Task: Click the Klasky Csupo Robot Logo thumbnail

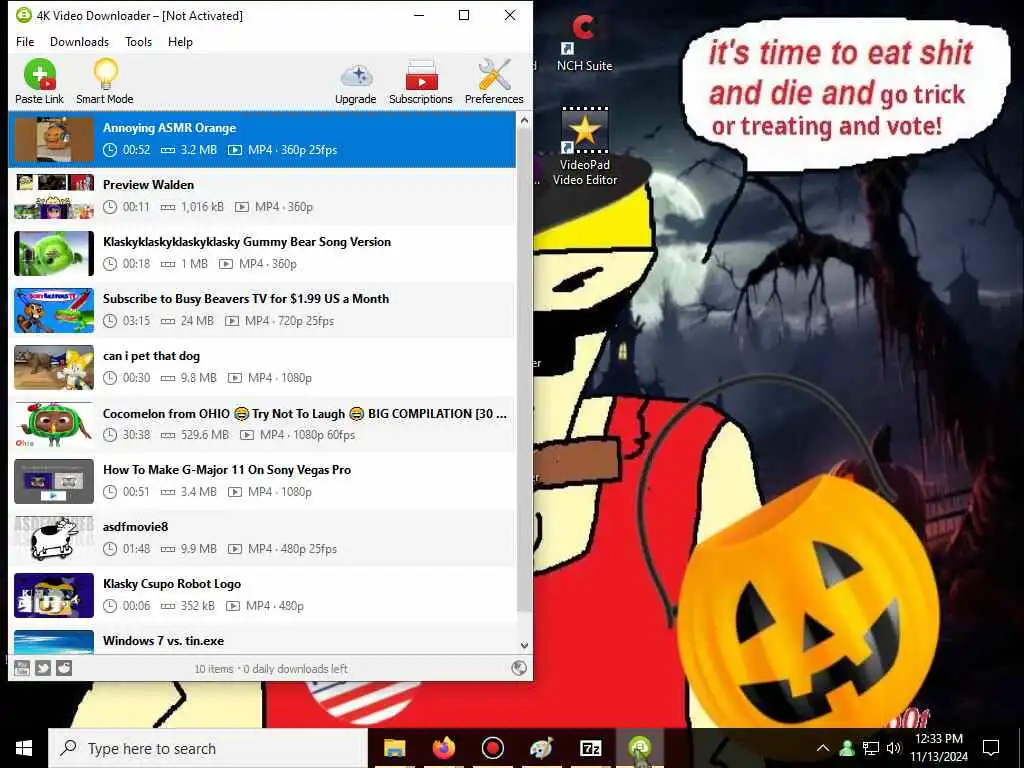Action: coord(54,595)
